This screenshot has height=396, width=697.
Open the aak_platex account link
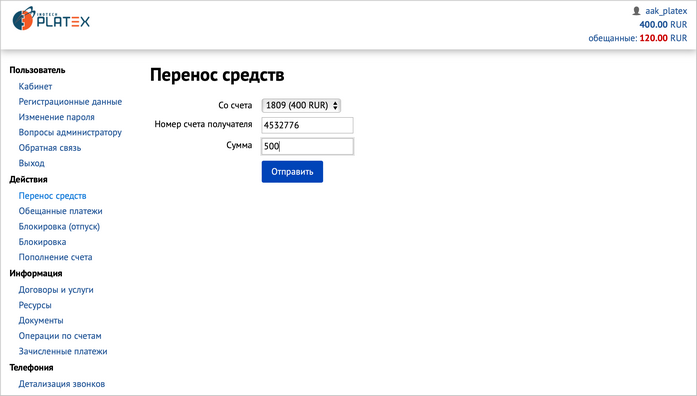(x=666, y=11)
